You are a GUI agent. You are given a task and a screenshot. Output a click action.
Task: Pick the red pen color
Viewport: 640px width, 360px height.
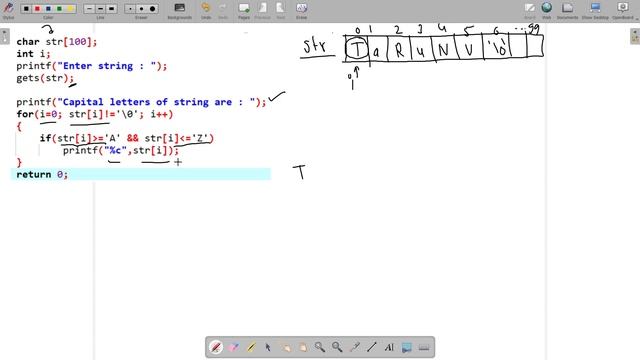click(37, 9)
